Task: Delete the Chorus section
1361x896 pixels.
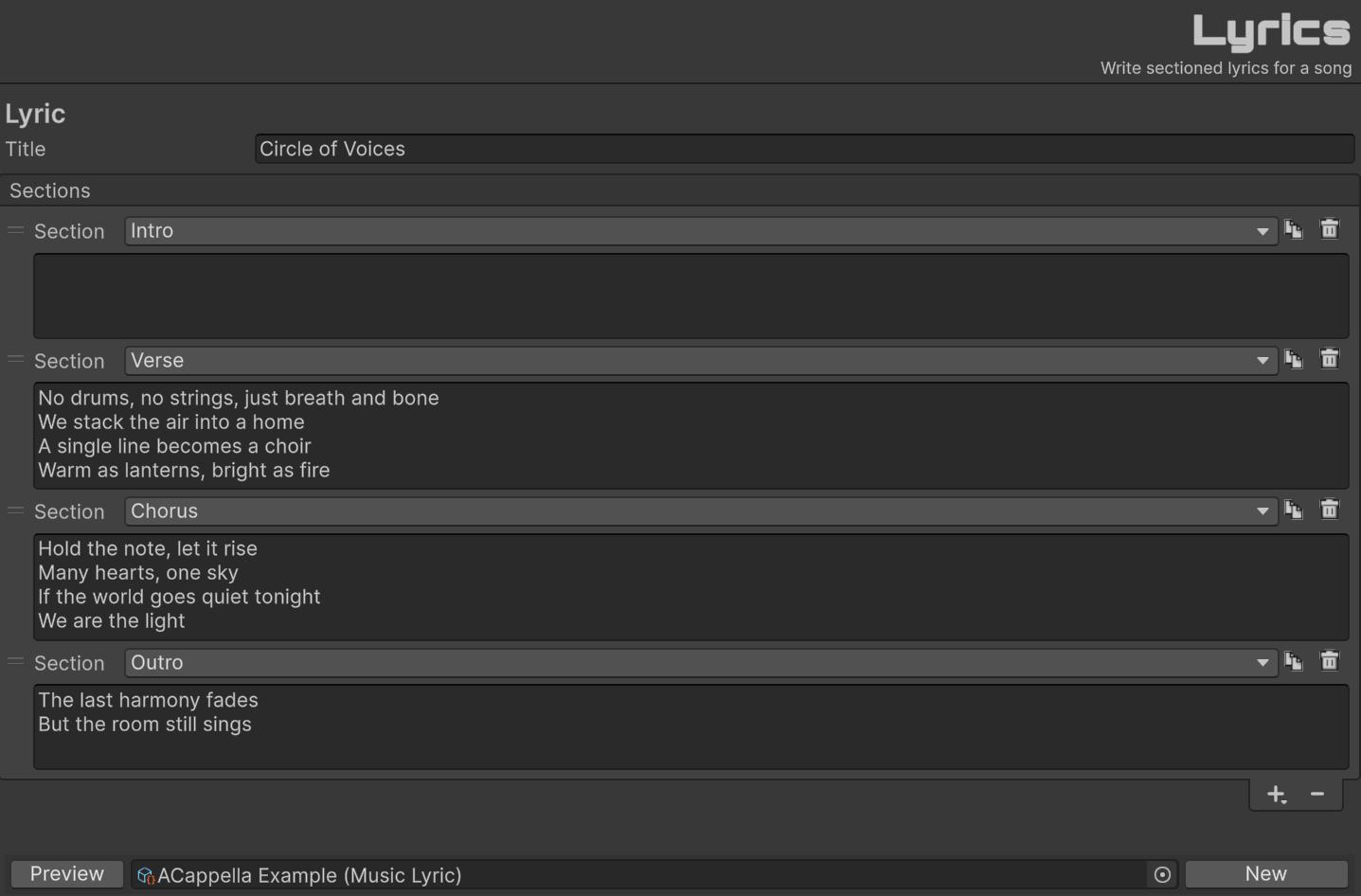Action: [x=1330, y=510]
